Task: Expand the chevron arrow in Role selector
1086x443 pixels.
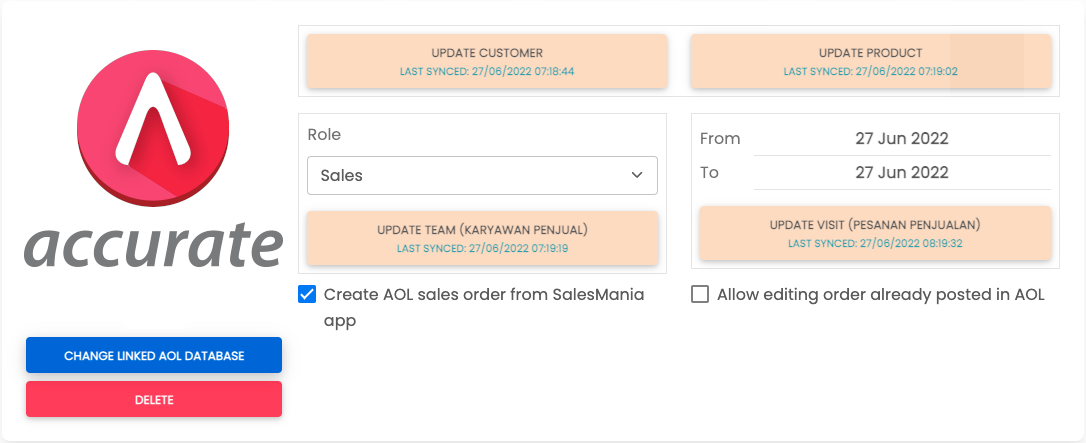Action: click(x=637, y=175)
